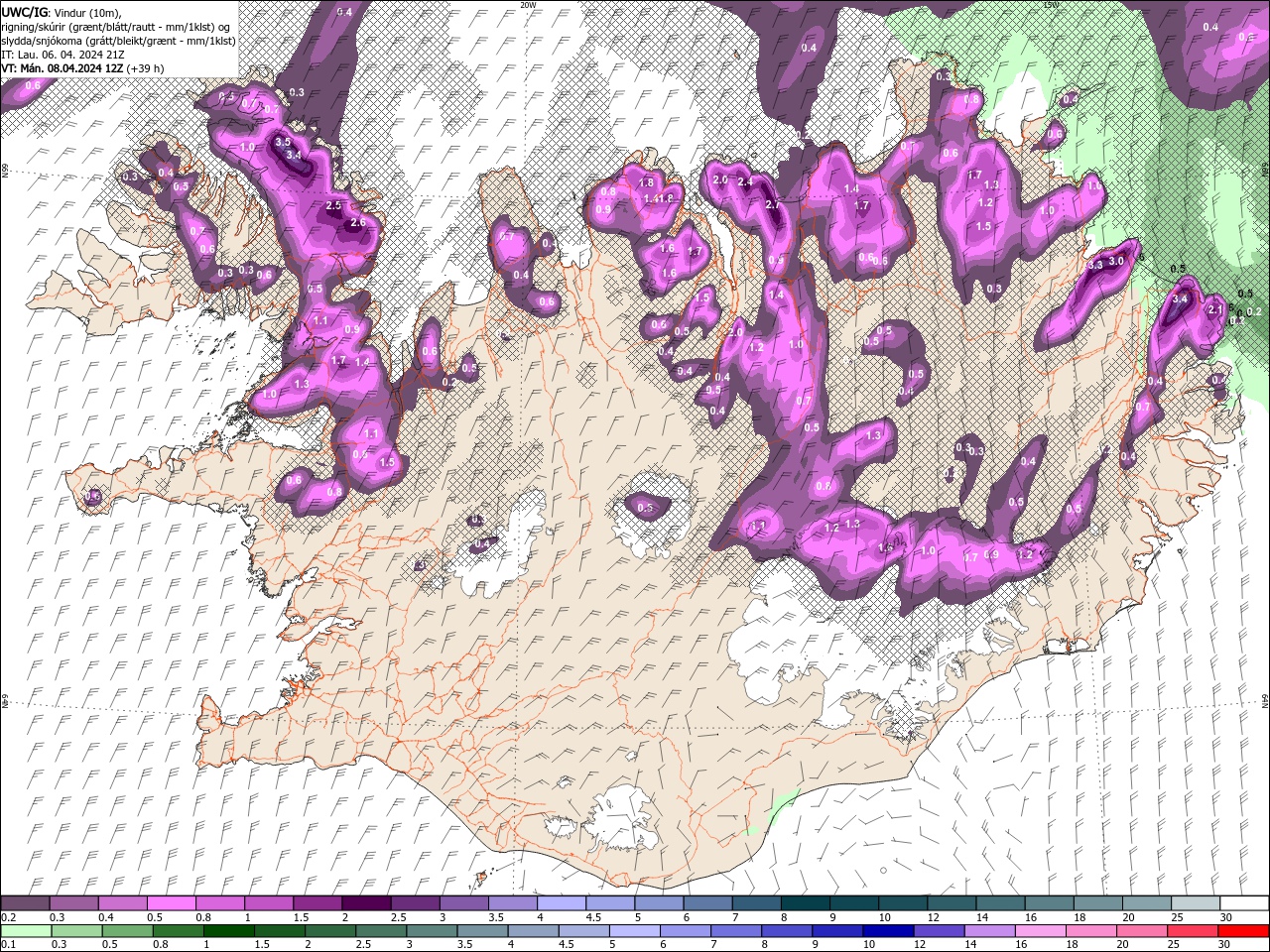Click the '20W' longitude label
1270x952 pixels.
[528, 5]
